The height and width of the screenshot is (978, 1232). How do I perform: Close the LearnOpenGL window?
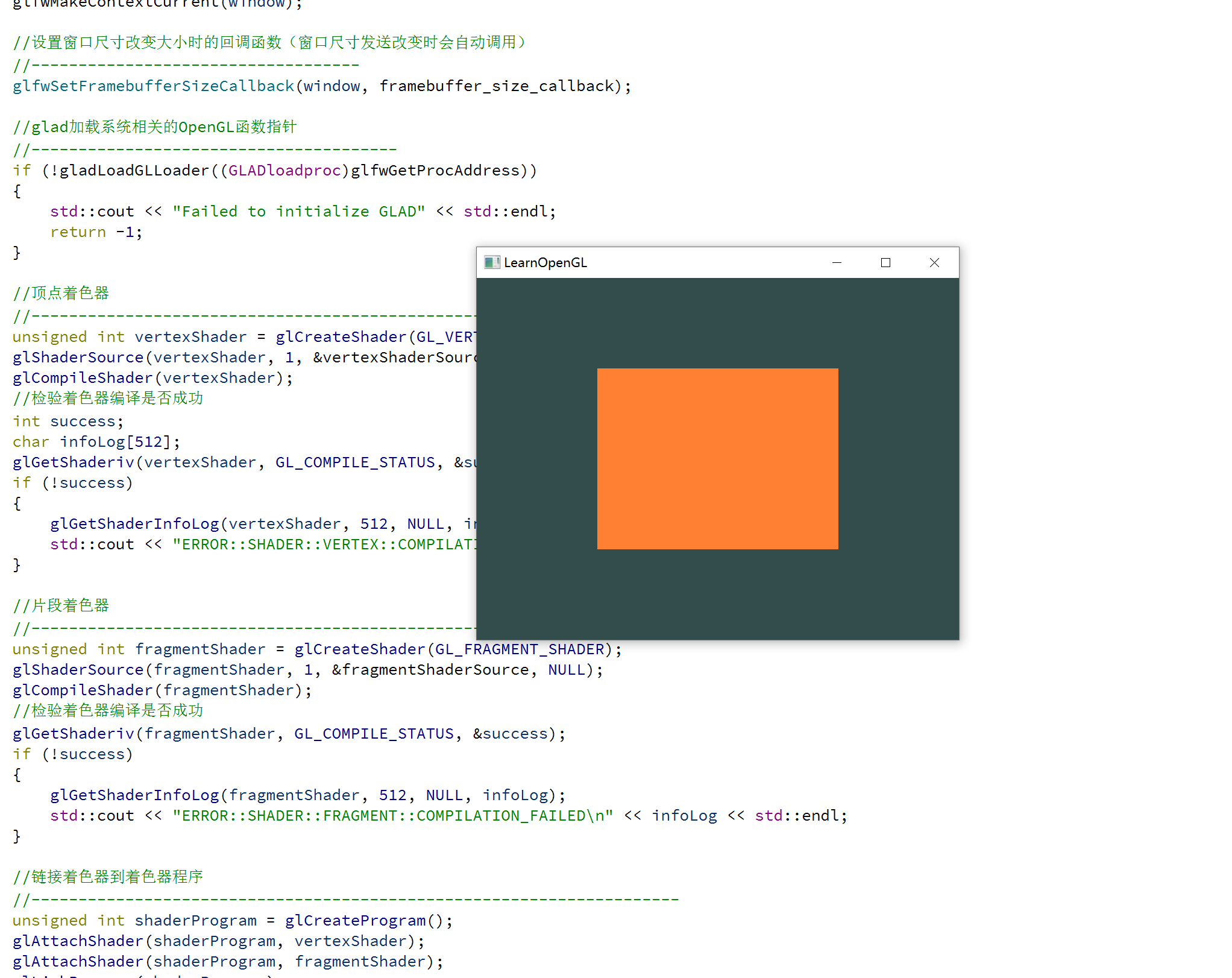(934, 262)
